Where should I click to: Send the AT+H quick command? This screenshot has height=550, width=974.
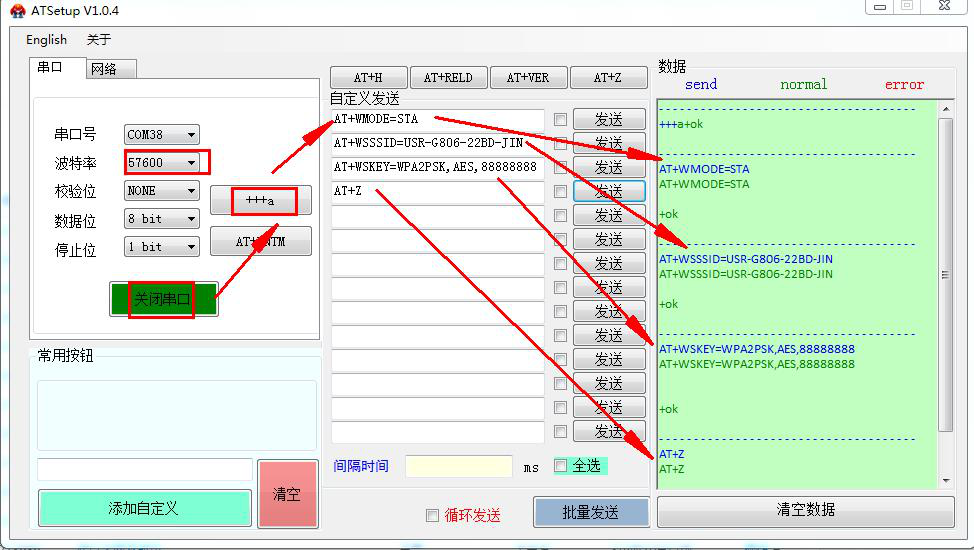(367, 78)
